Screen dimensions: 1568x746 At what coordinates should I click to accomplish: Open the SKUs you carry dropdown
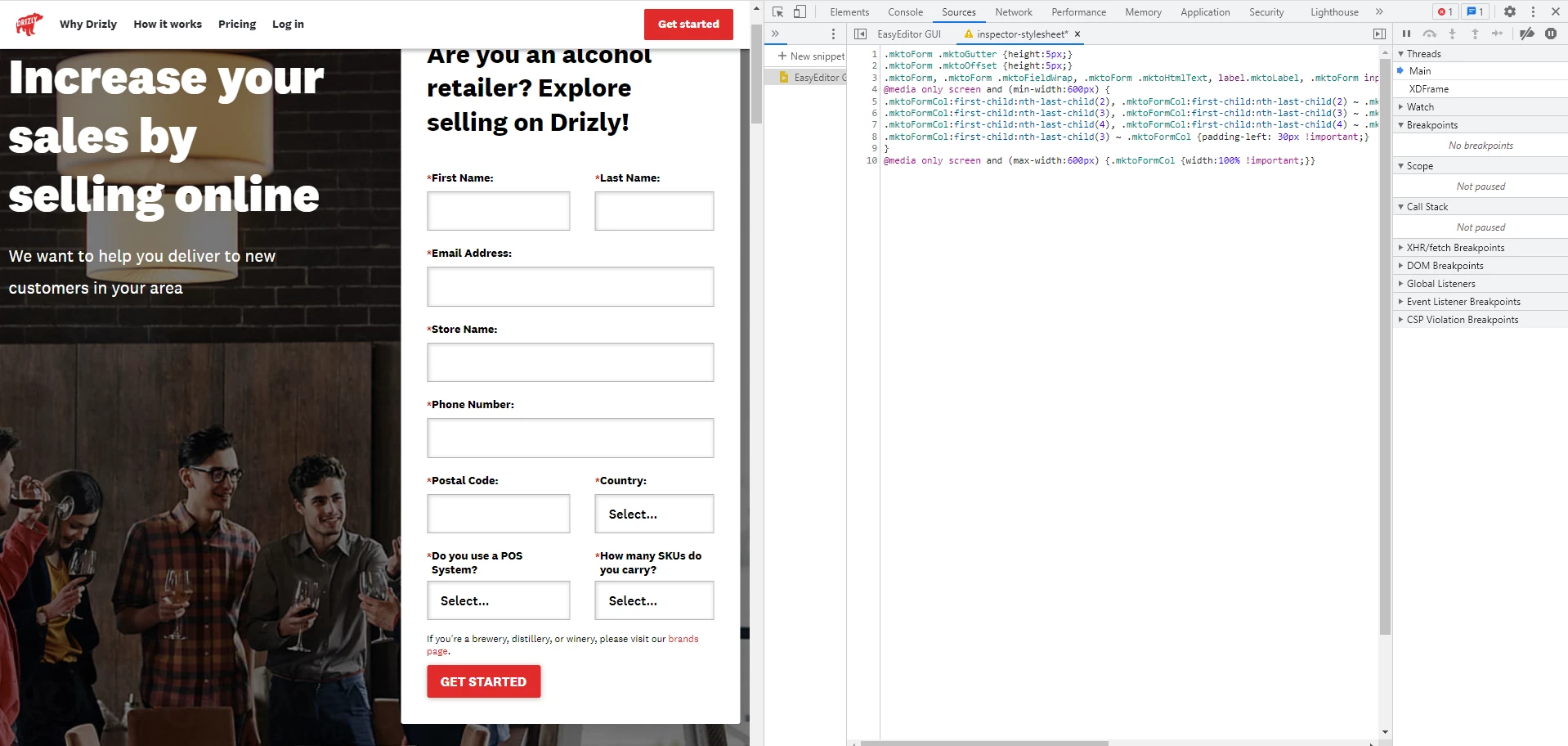click(x=654, y=600)
